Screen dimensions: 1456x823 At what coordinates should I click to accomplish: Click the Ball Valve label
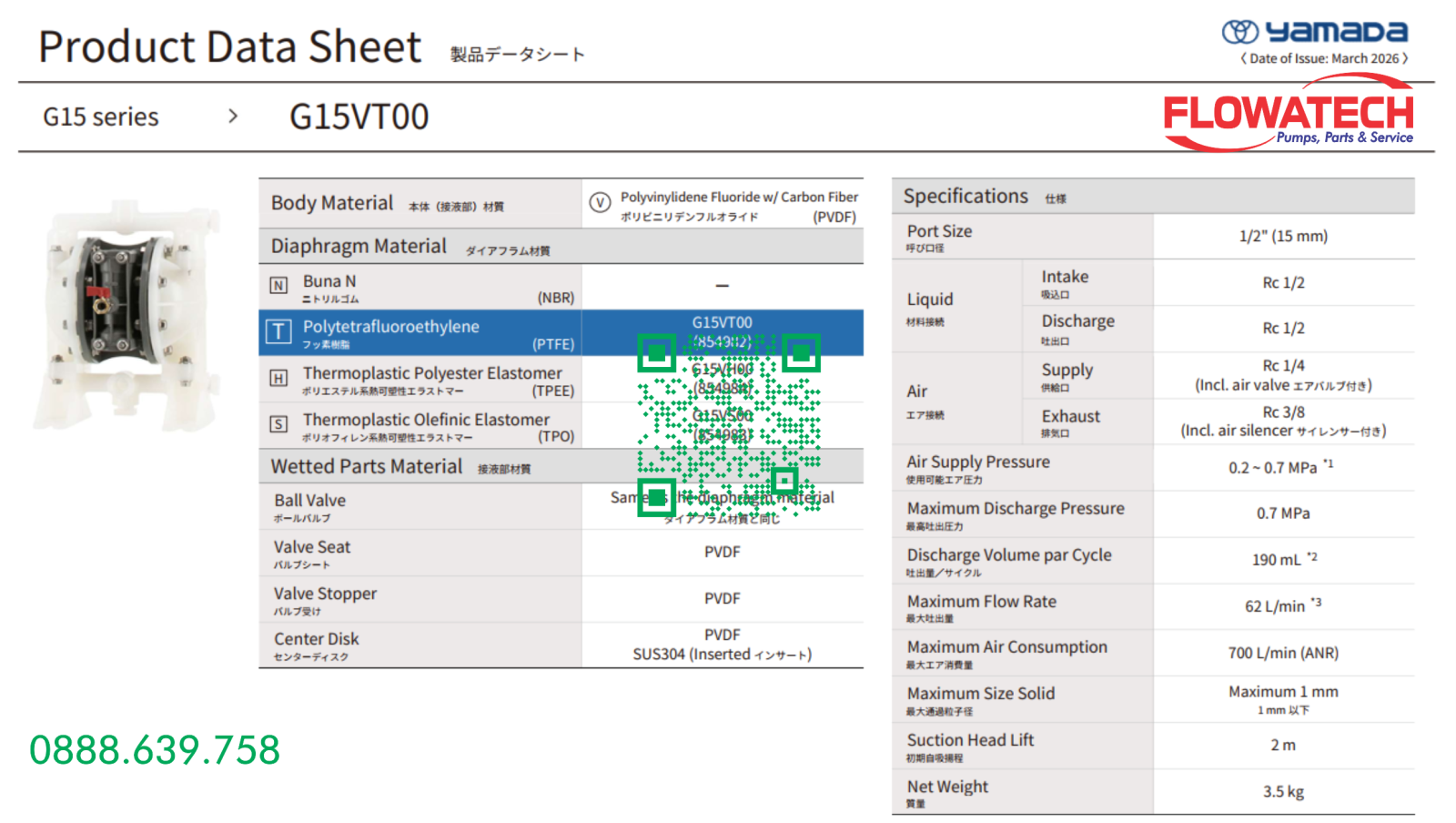pyautogui.click(x=310, y=501)
